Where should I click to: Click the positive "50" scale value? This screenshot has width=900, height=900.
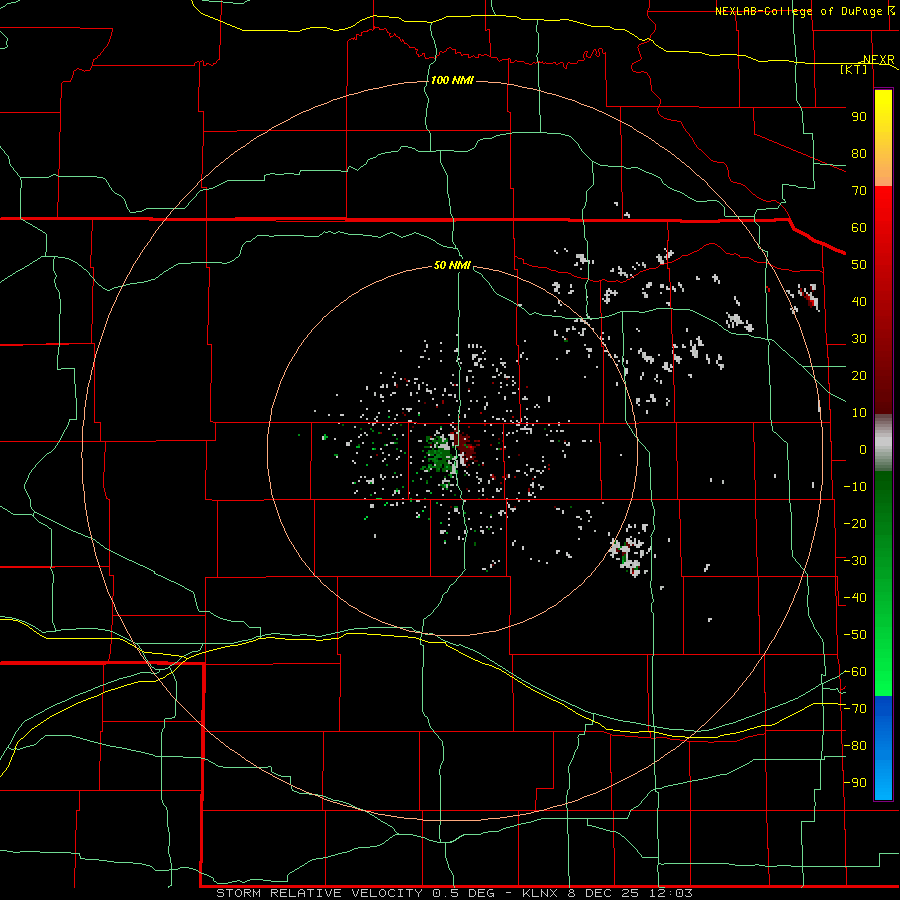pos(859,265)
